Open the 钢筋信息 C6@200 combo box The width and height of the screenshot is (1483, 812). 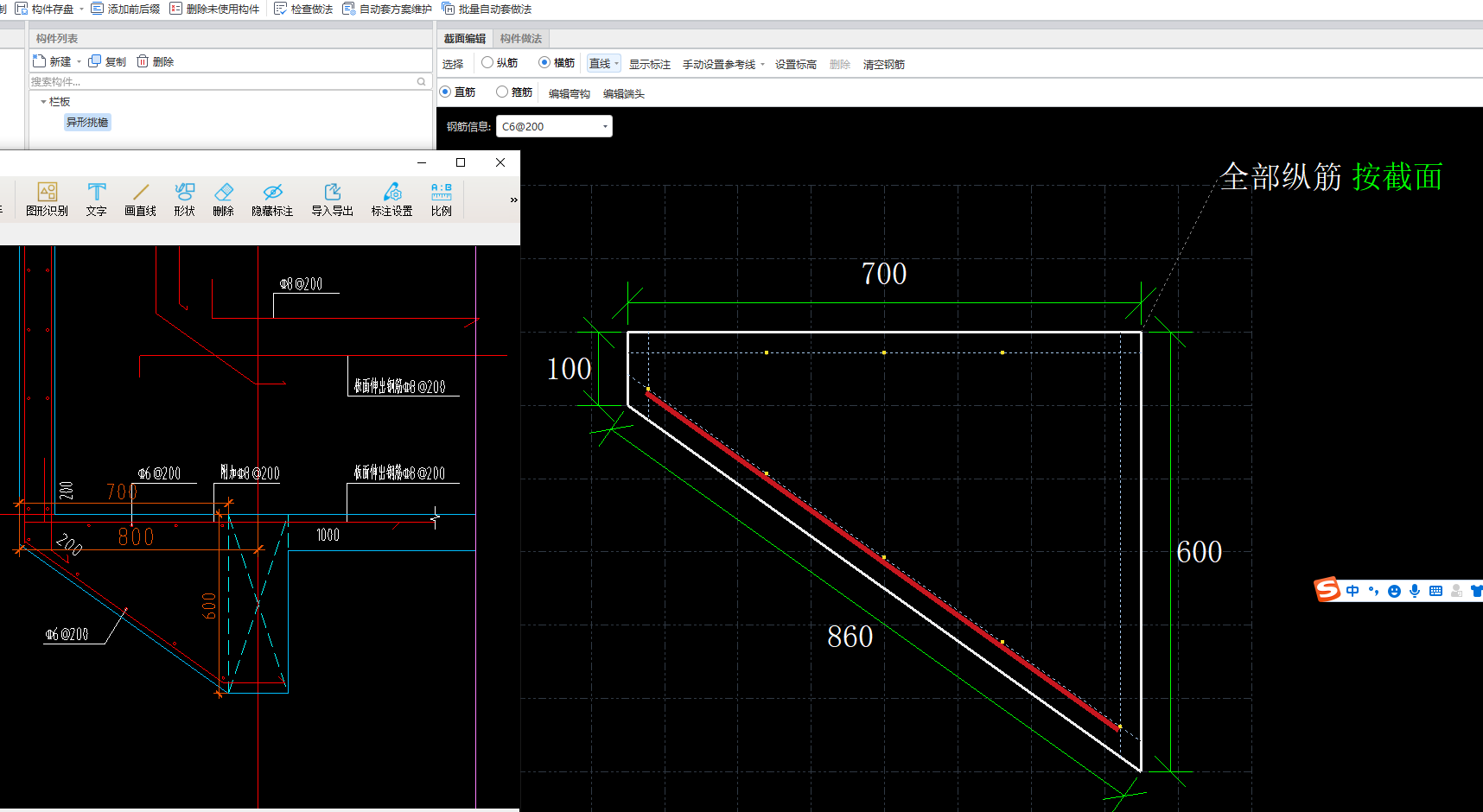tap(554, 126)
